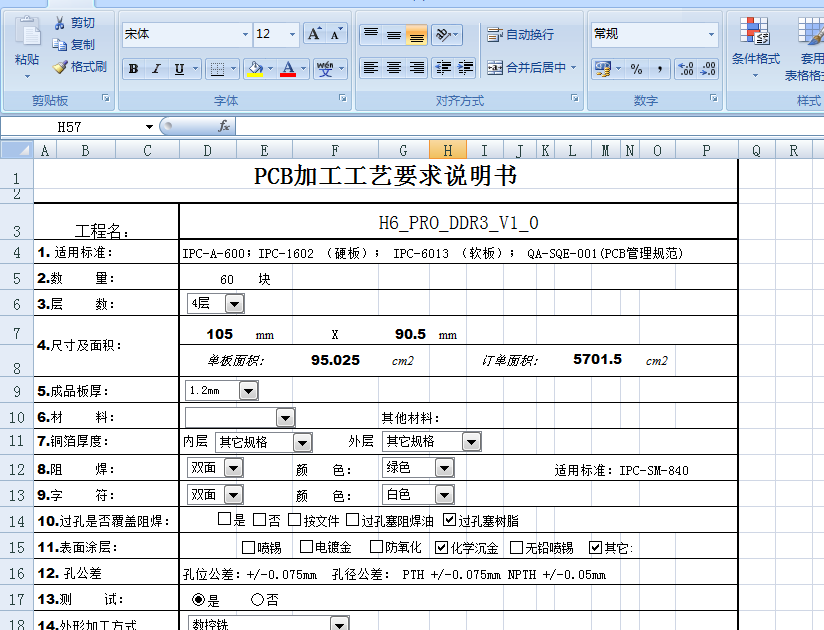824x630 pixels.
Task: Open solder mask color 绿色 dropdown
Action: click(x=445, y=468)
